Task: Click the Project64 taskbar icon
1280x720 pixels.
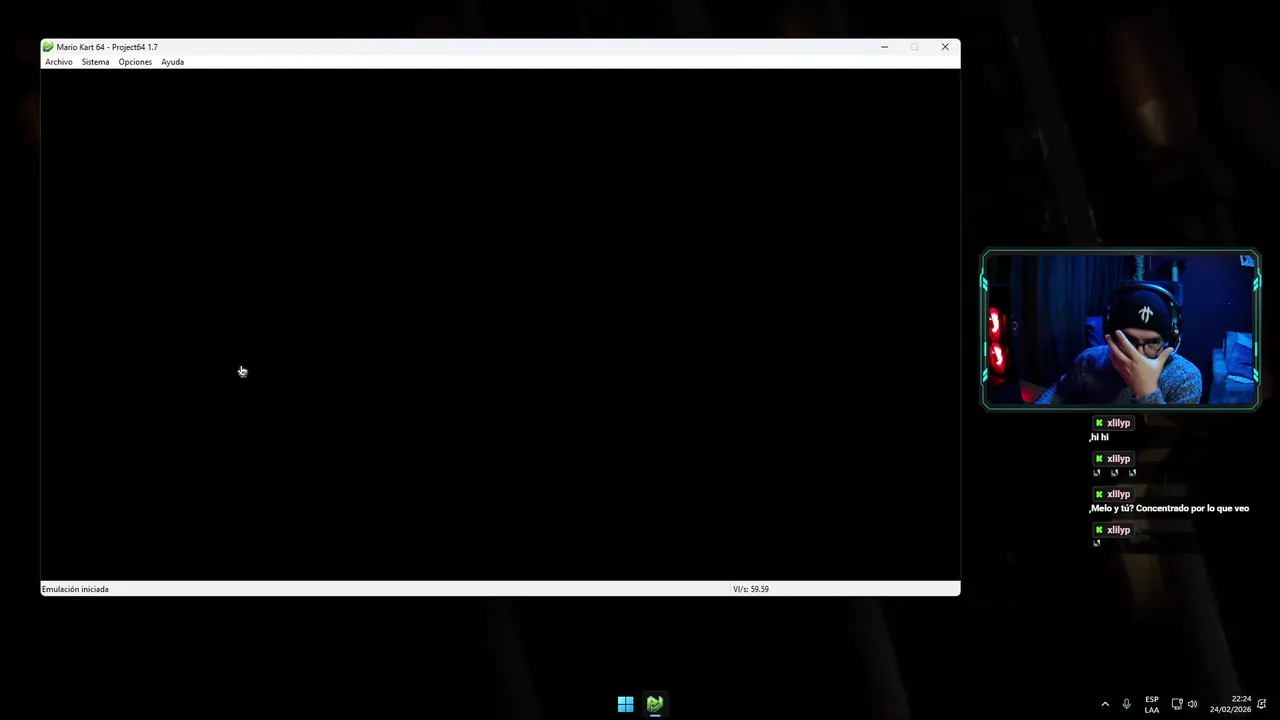Action: [x=655, y=704]
